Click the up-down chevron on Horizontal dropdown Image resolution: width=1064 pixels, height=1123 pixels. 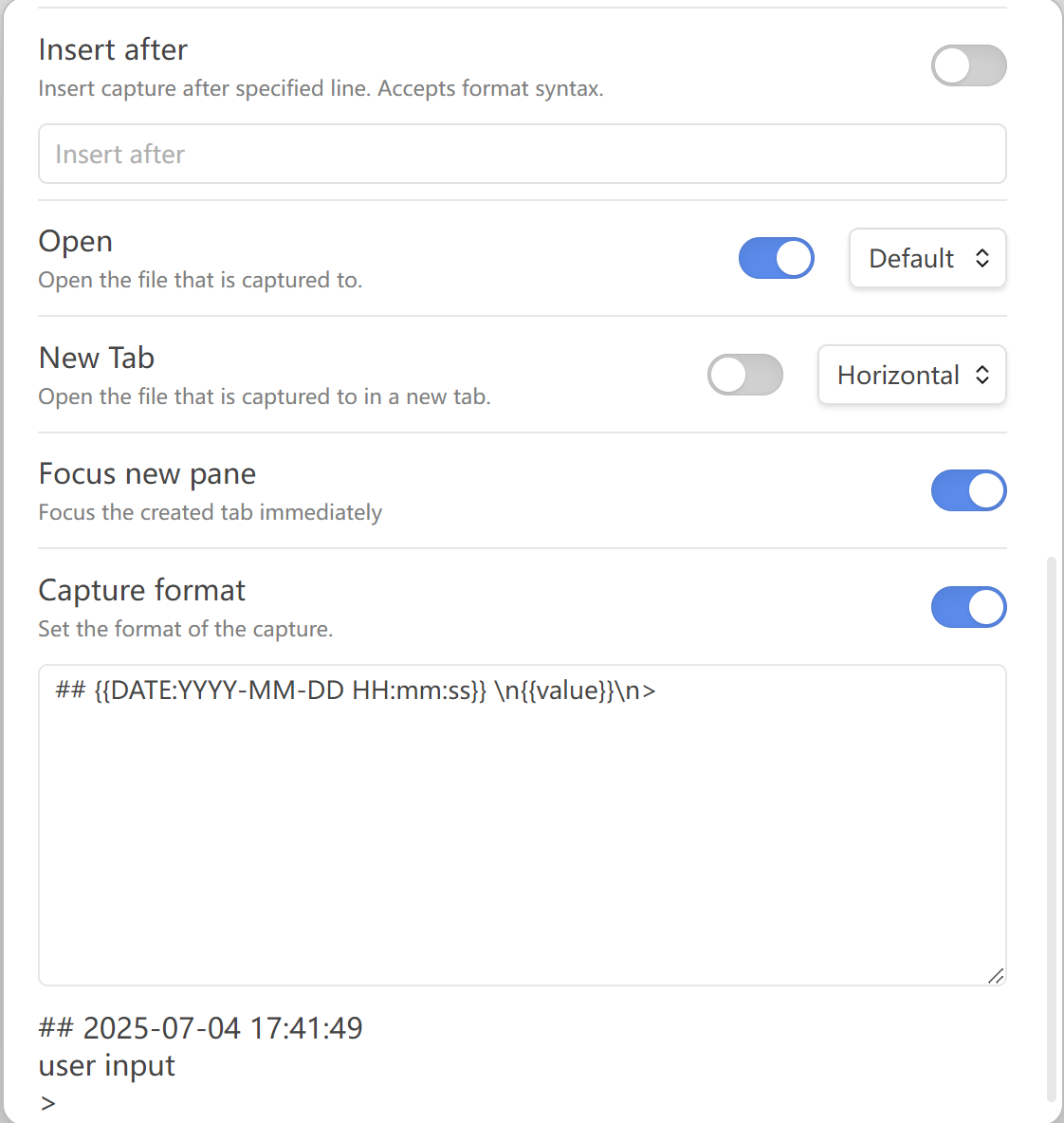[982, 375]
